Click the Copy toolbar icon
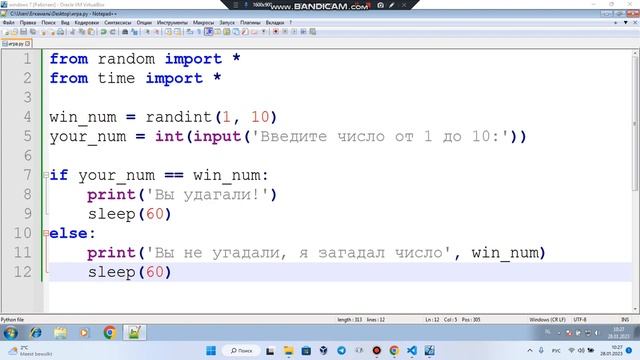Screen dimensions: 640x360 tap(82, 32)
